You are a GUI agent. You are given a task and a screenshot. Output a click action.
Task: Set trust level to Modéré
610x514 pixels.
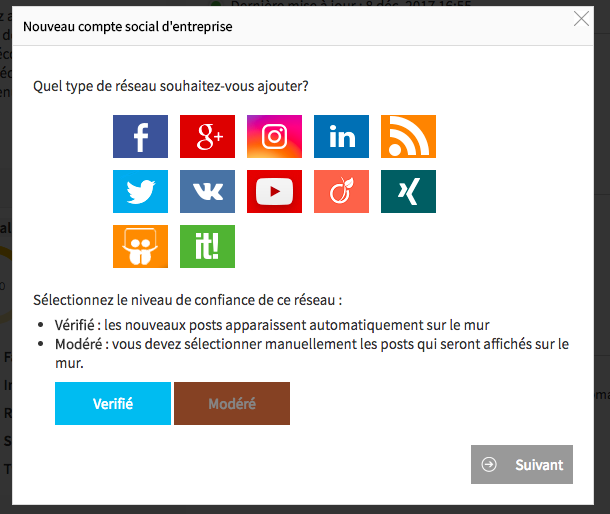pos(232,403)
